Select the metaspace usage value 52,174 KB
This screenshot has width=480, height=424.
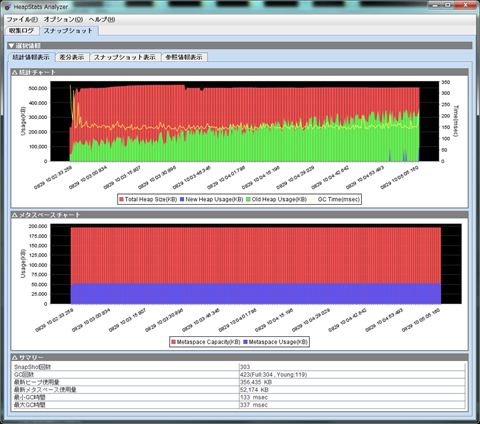point(254,390)
